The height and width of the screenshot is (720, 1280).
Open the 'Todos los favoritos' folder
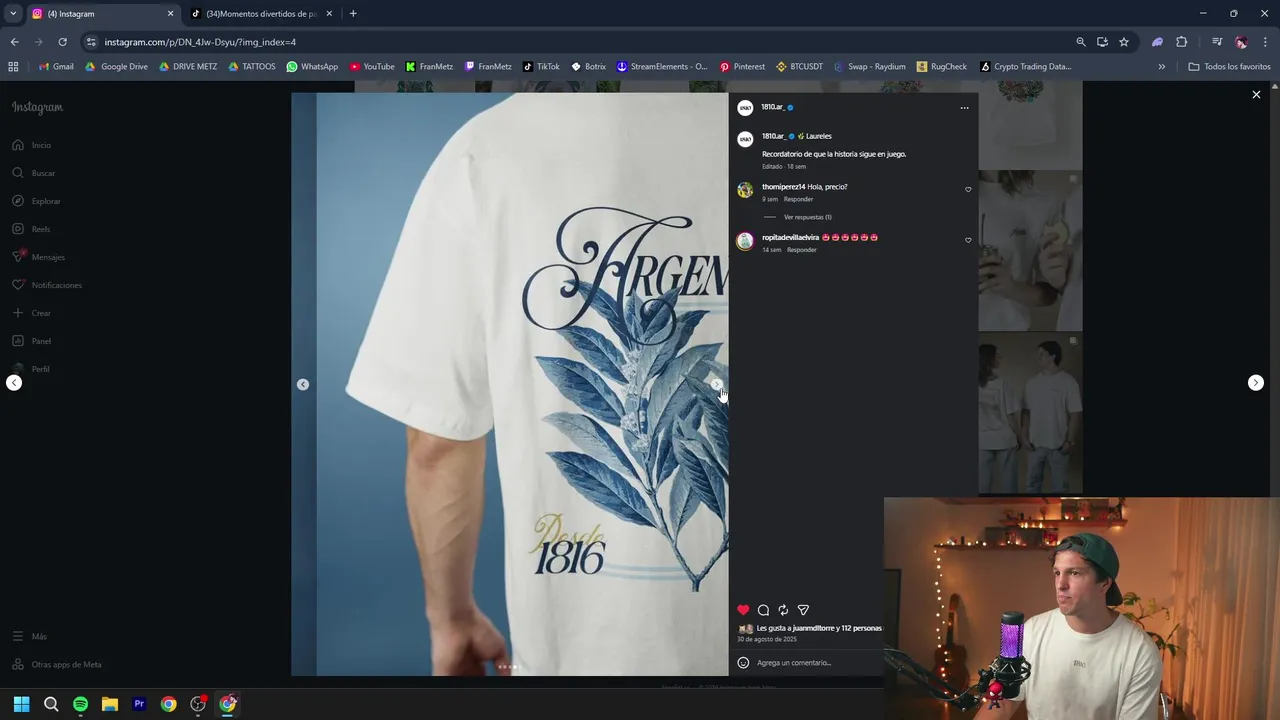pyautogui.click(x=1229, y=67)
